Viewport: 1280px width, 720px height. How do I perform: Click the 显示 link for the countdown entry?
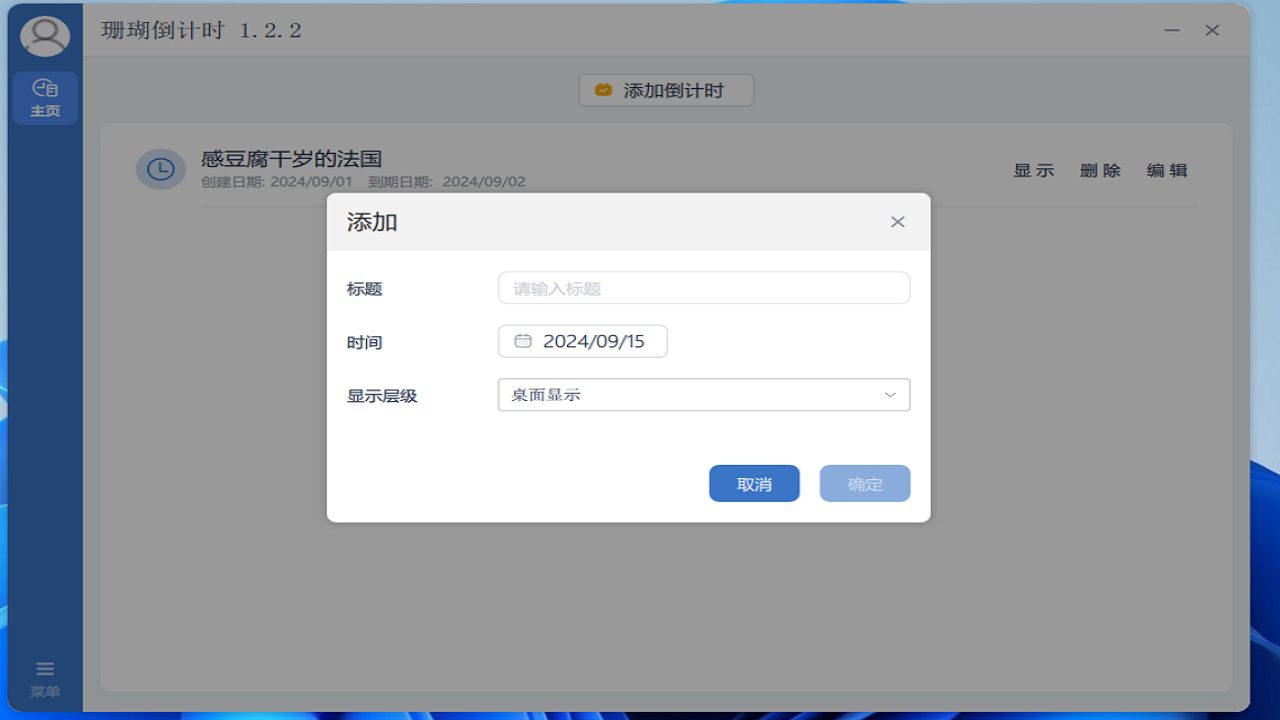(1034, 170)
